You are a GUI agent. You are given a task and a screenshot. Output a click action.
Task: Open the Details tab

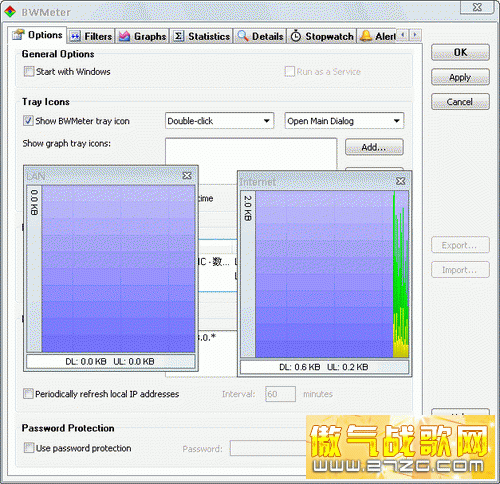260,36
